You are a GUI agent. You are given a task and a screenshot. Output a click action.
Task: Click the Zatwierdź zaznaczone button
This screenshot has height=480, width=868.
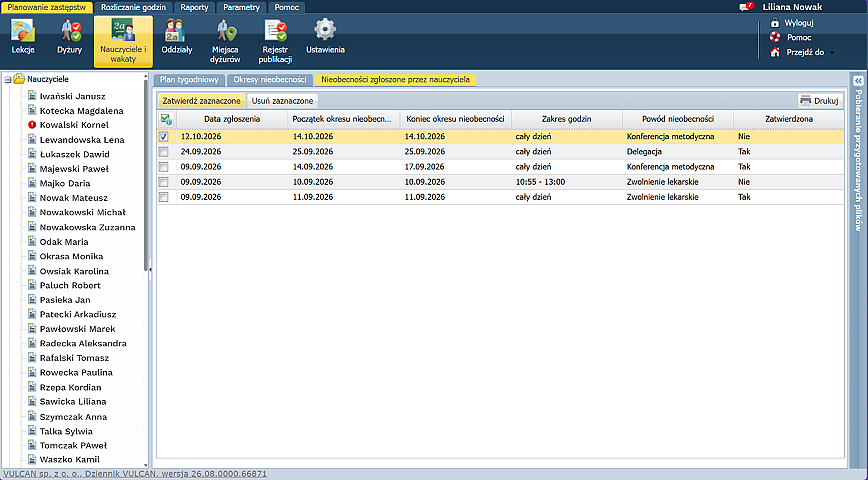click(x=202, y=101)
